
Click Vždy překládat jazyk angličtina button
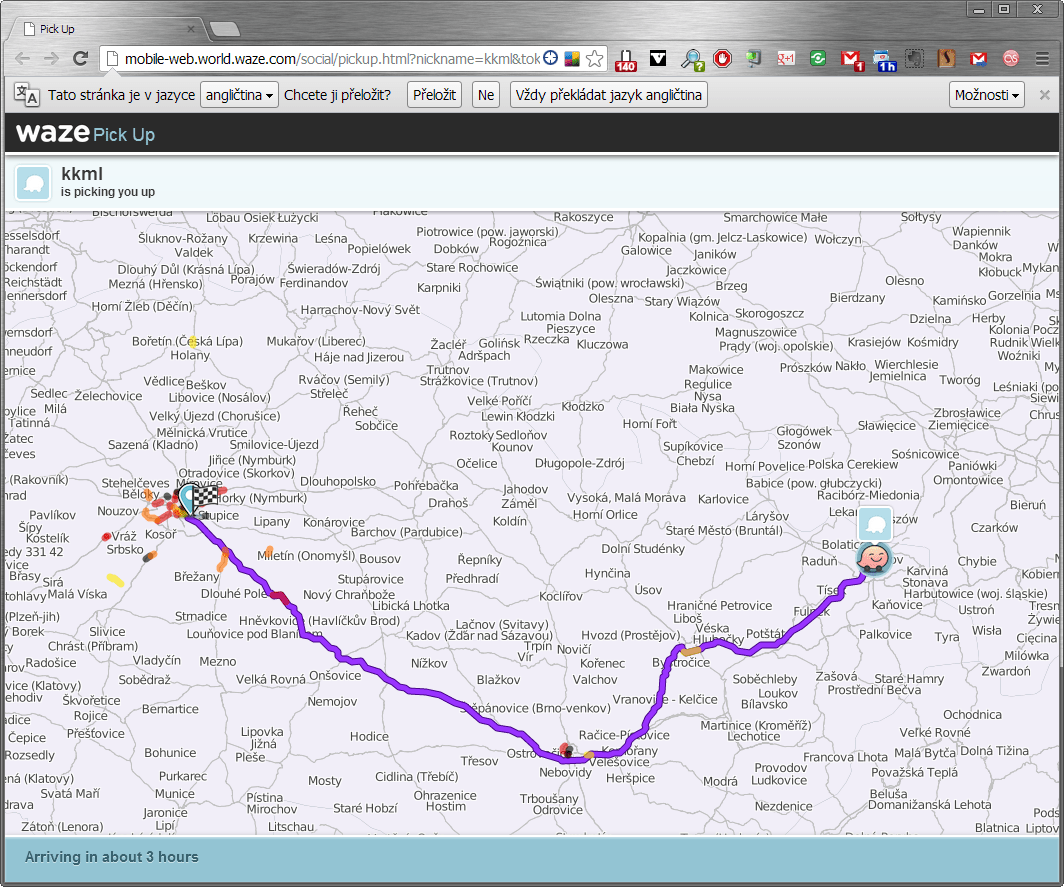609,95
